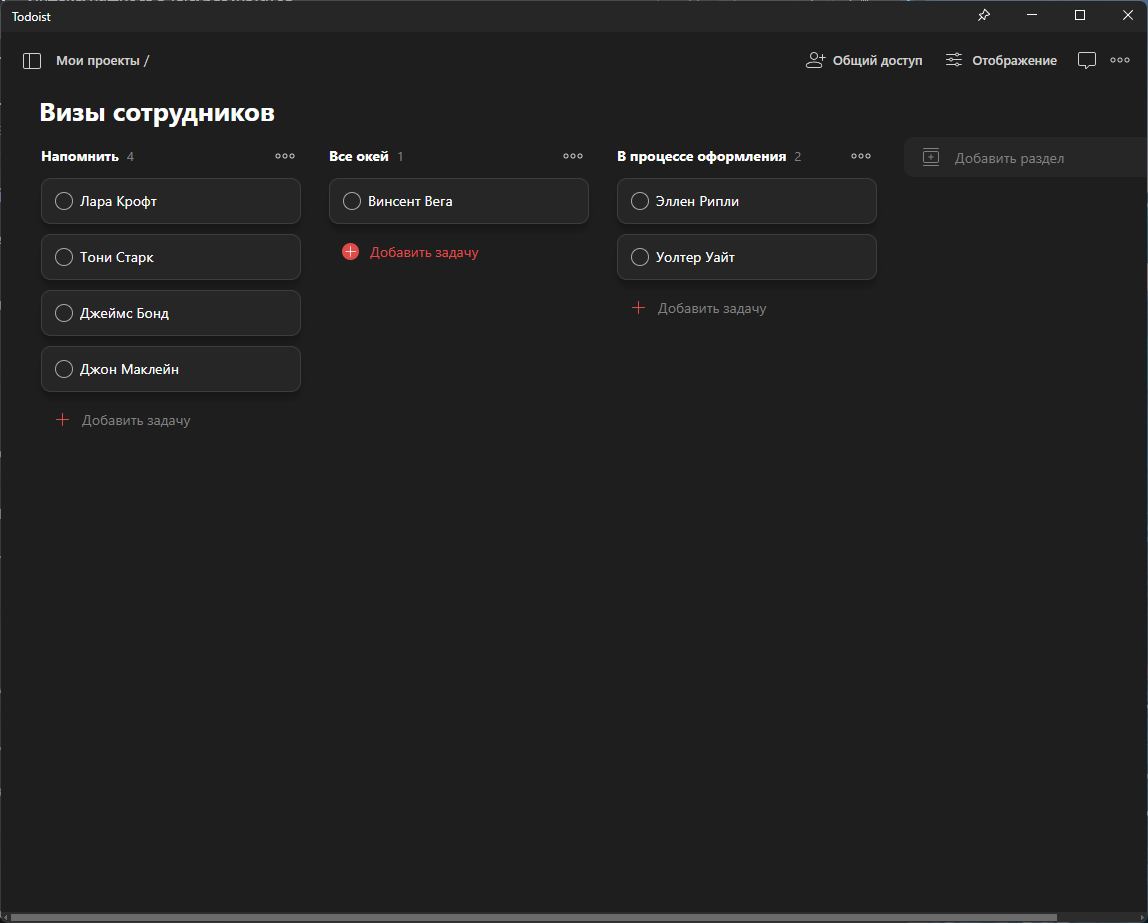Click the Все окей section heading

(x=359, y=156)
